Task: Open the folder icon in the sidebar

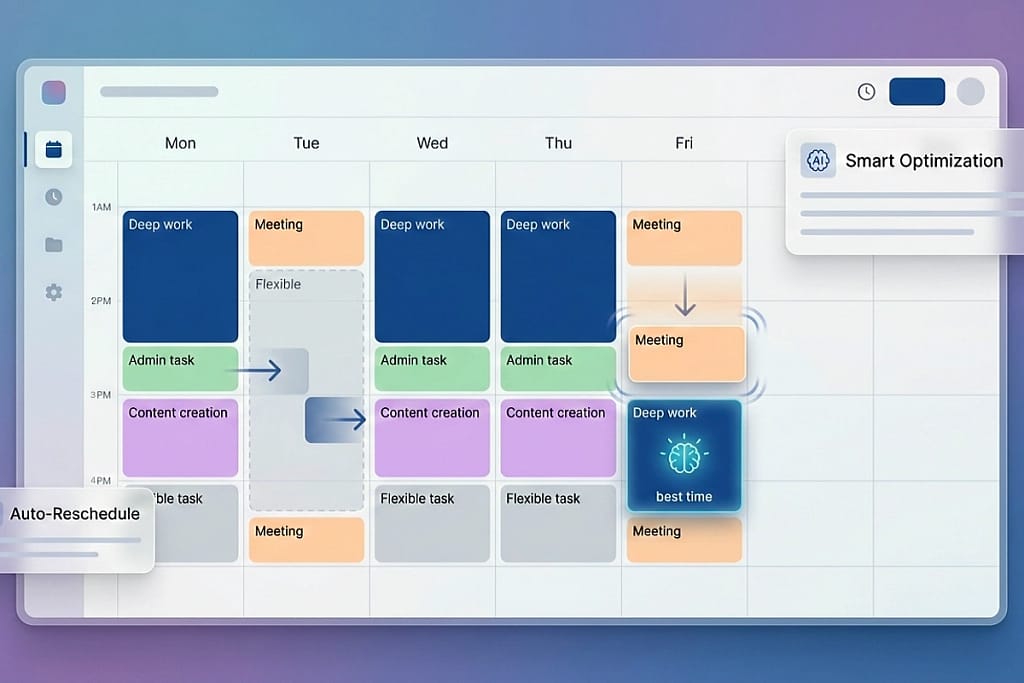Action: (53, 245)
